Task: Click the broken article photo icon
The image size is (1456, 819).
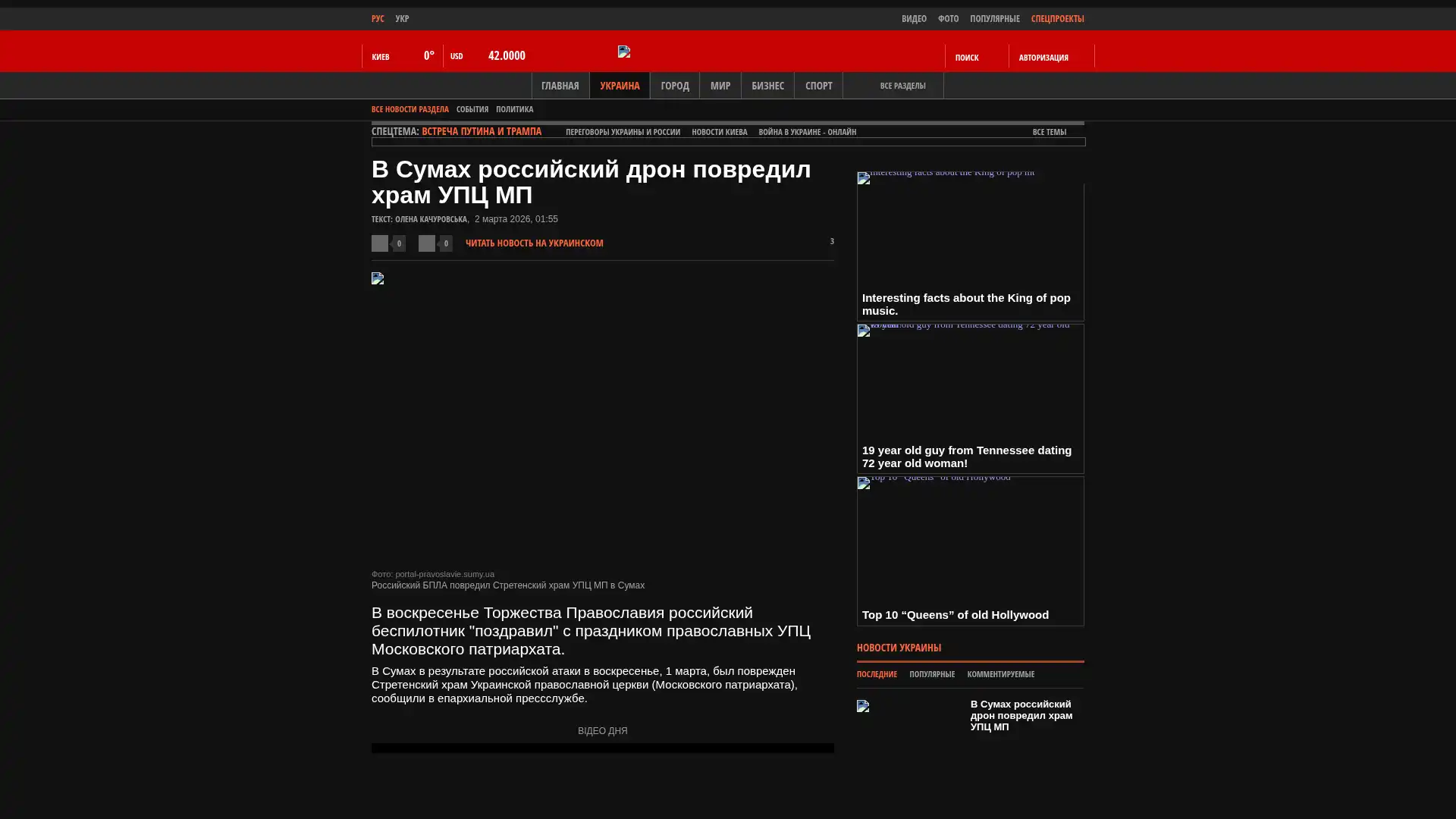Action: (x=378, y=278)
